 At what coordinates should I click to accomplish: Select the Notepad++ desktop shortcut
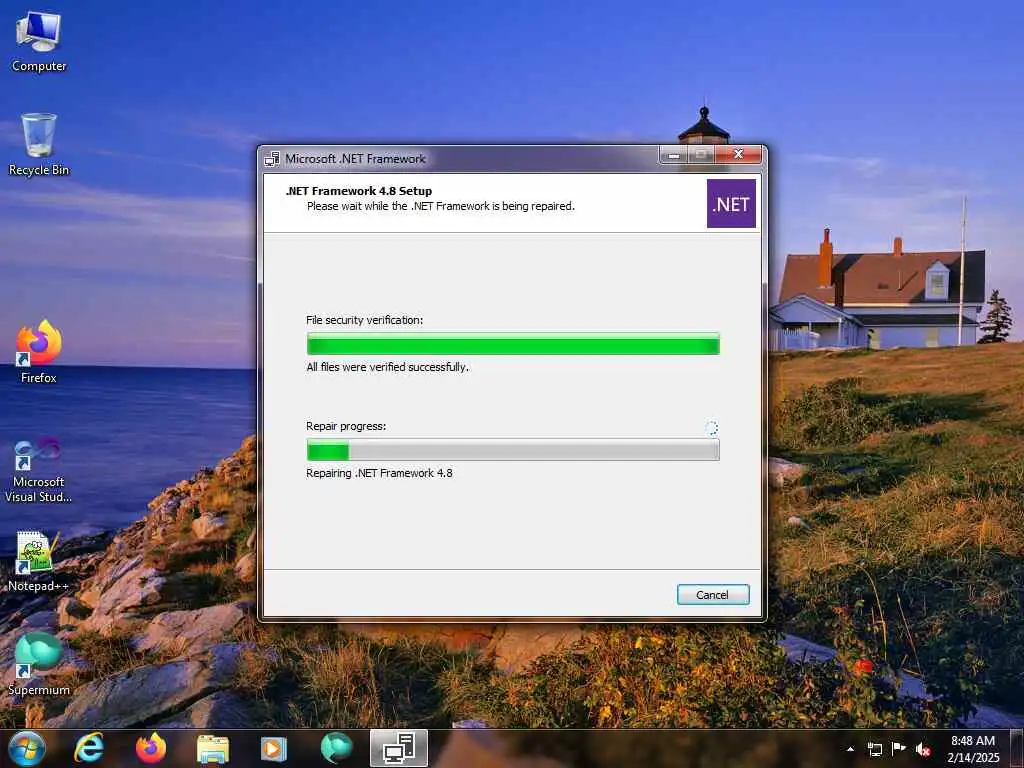click(x=39, y=562)
